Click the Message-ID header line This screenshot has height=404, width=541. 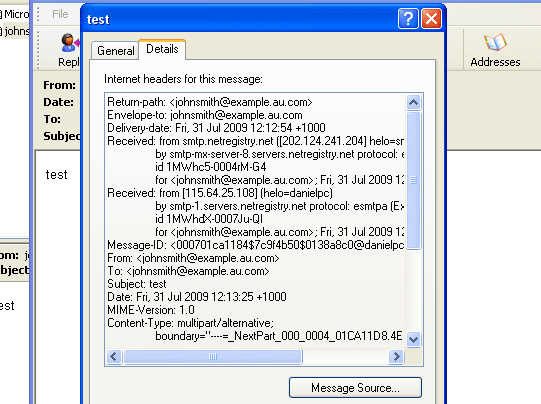pyautogui.click(x=256, y=245)
